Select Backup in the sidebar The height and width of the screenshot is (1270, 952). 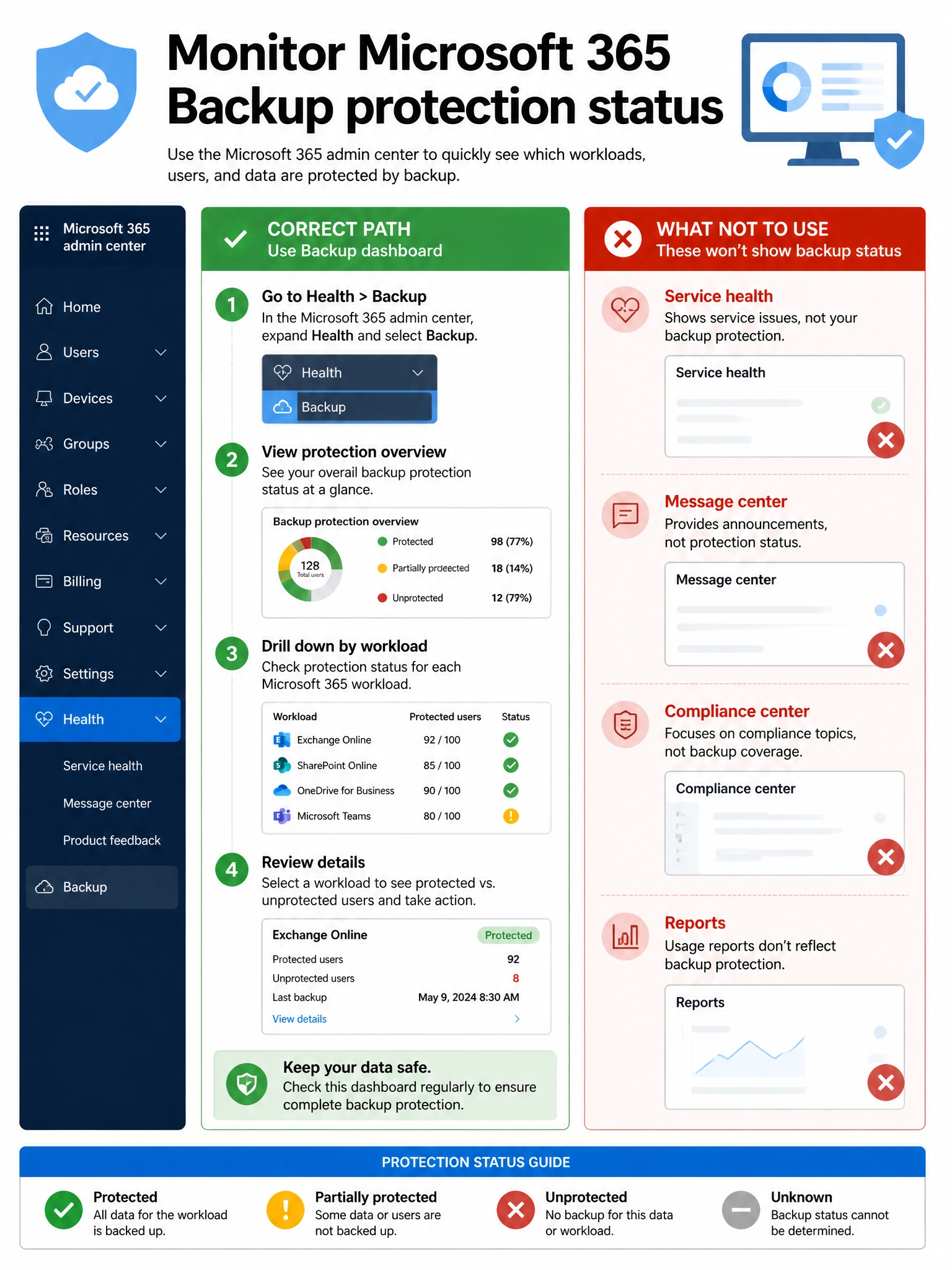102,887
